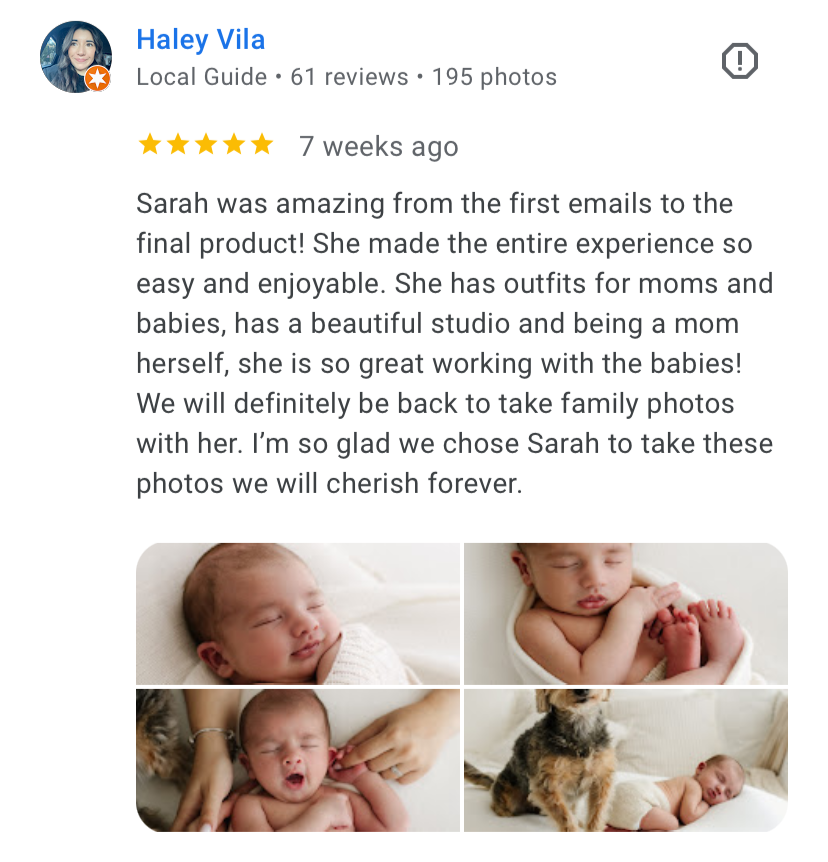This screenshot has height=862, width=828.
Task: Click the fifth yellow rating star
Action: (262, 145)
